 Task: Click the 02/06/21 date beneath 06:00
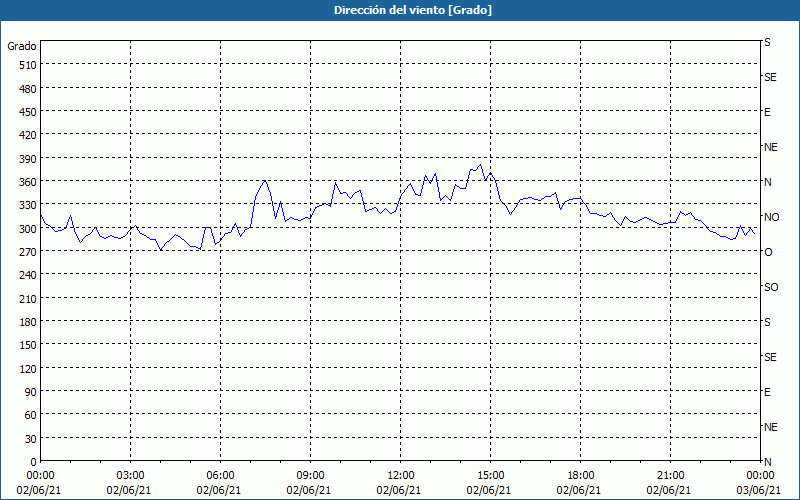click(219, 490)
